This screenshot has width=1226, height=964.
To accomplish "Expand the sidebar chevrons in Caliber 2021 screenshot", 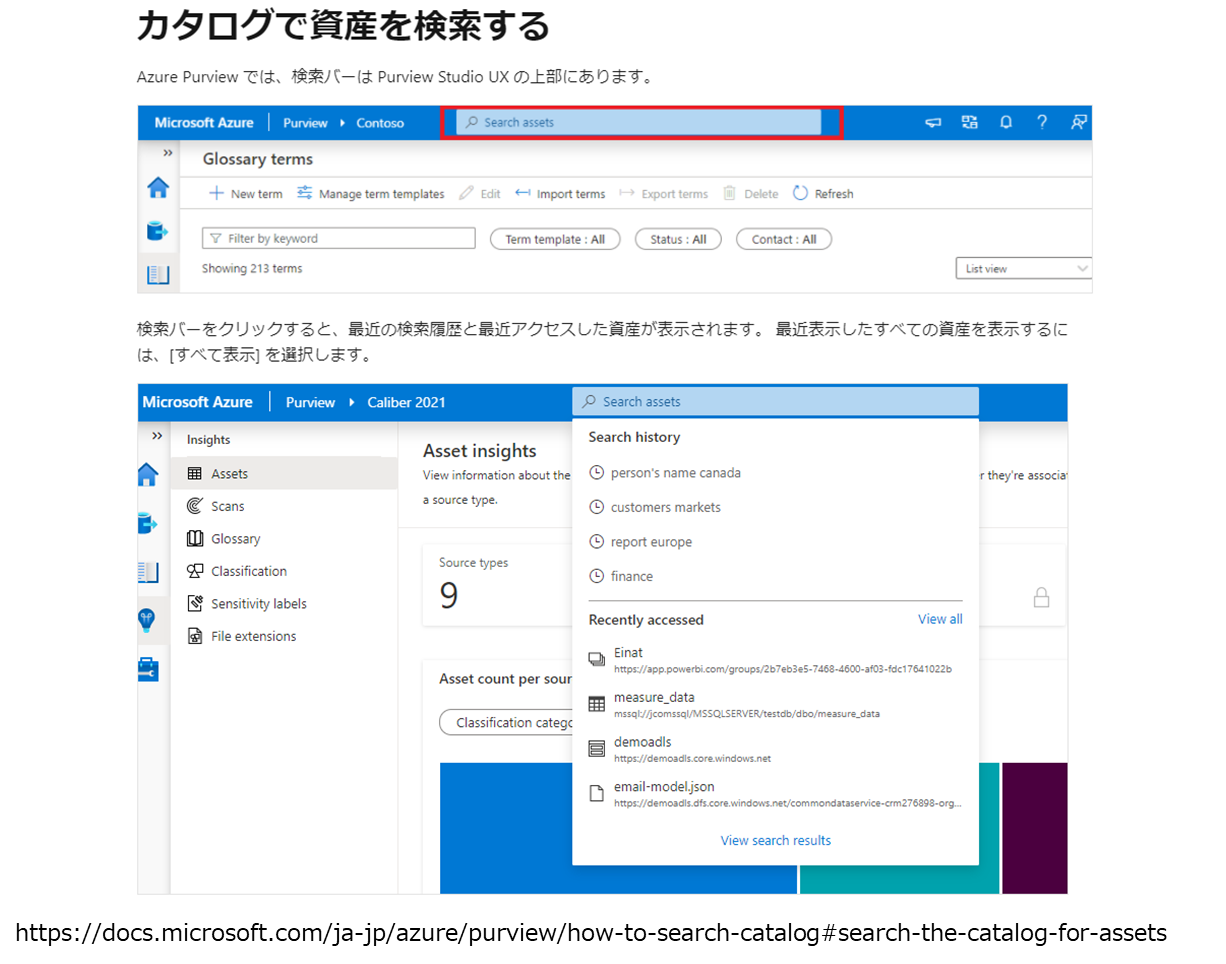I will 157,436.
